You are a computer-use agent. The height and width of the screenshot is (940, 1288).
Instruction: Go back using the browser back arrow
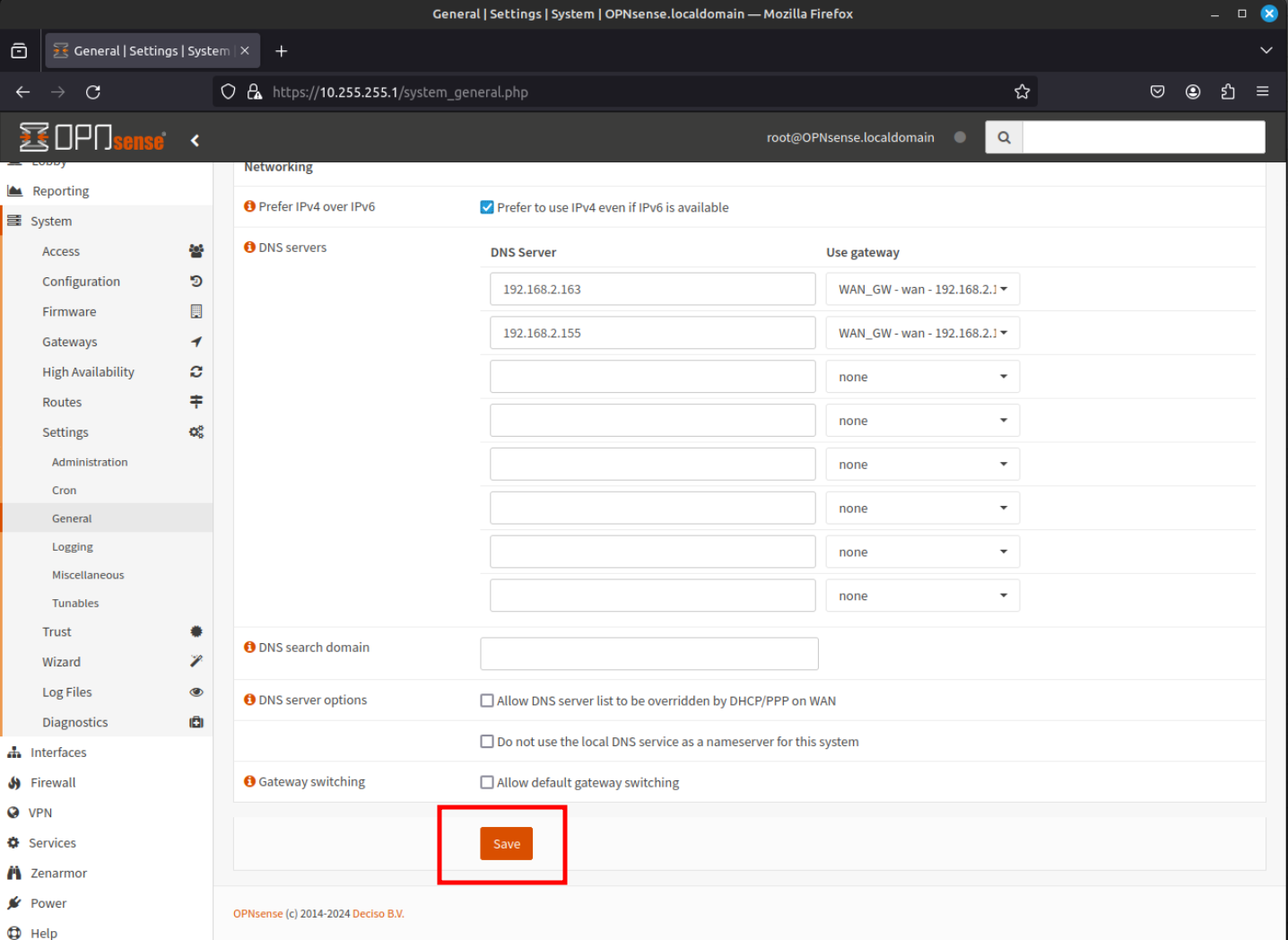click(x=23, y=91)
